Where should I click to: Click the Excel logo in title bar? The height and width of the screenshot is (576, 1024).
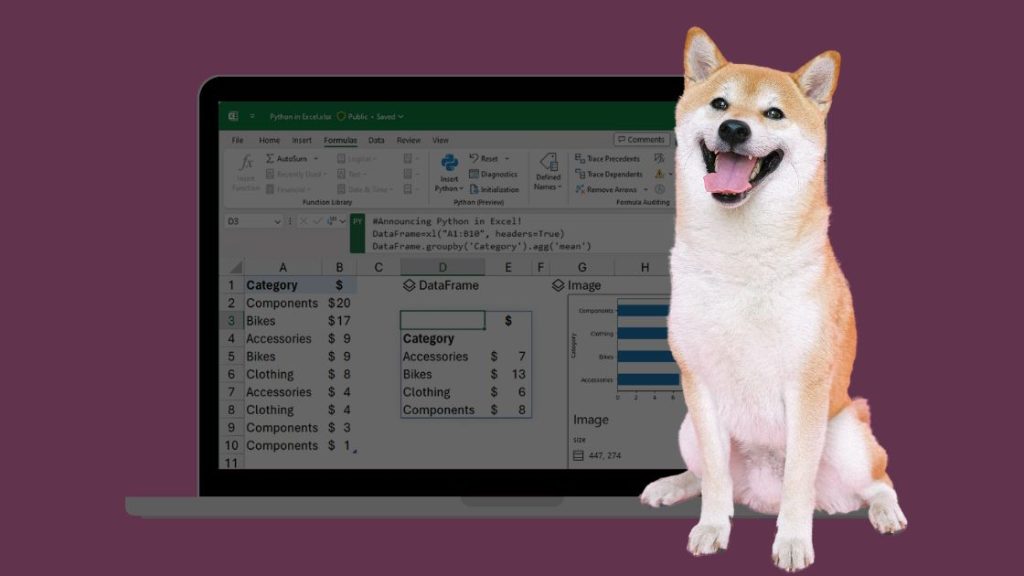233,116
